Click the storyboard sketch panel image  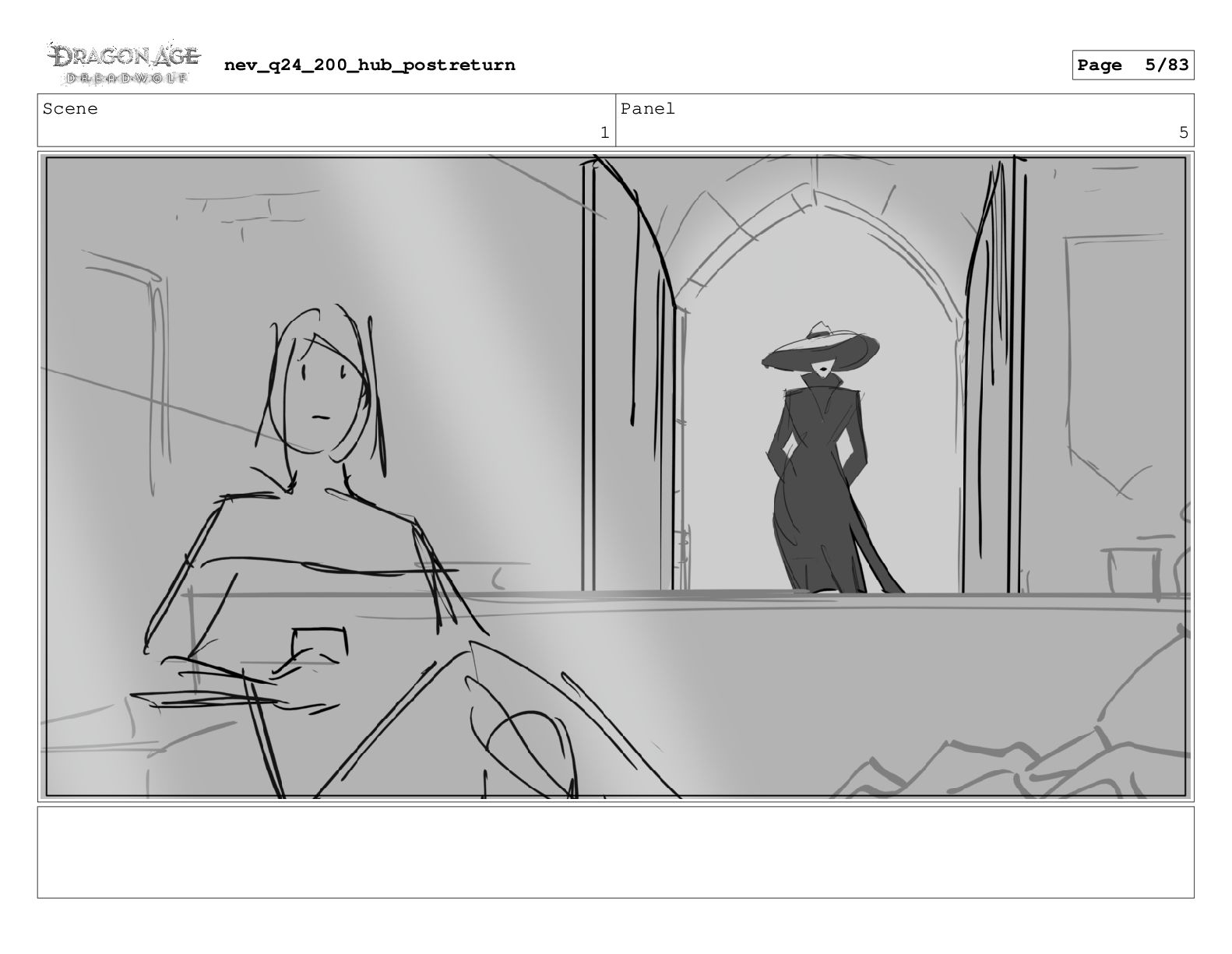pos(615,477)
